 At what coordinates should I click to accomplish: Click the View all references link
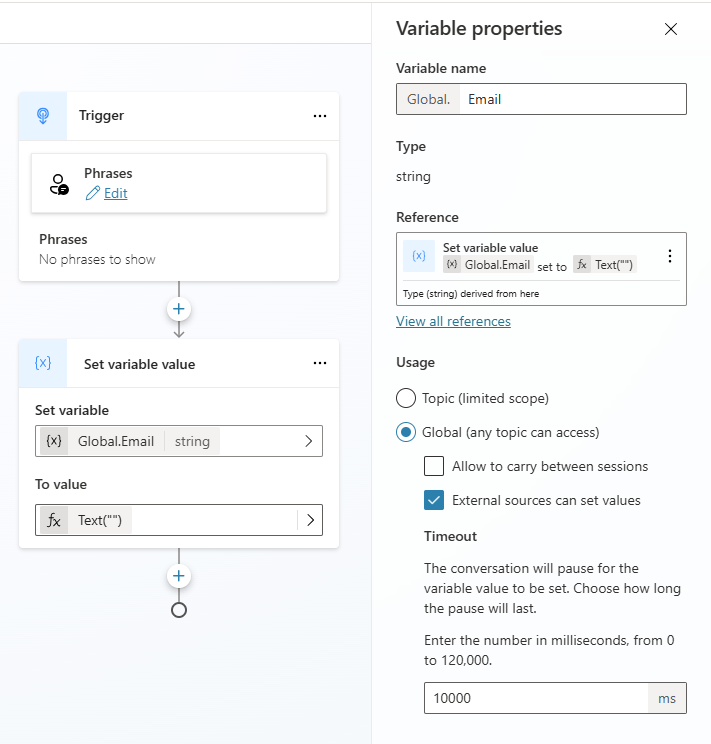tap(453, 321)
